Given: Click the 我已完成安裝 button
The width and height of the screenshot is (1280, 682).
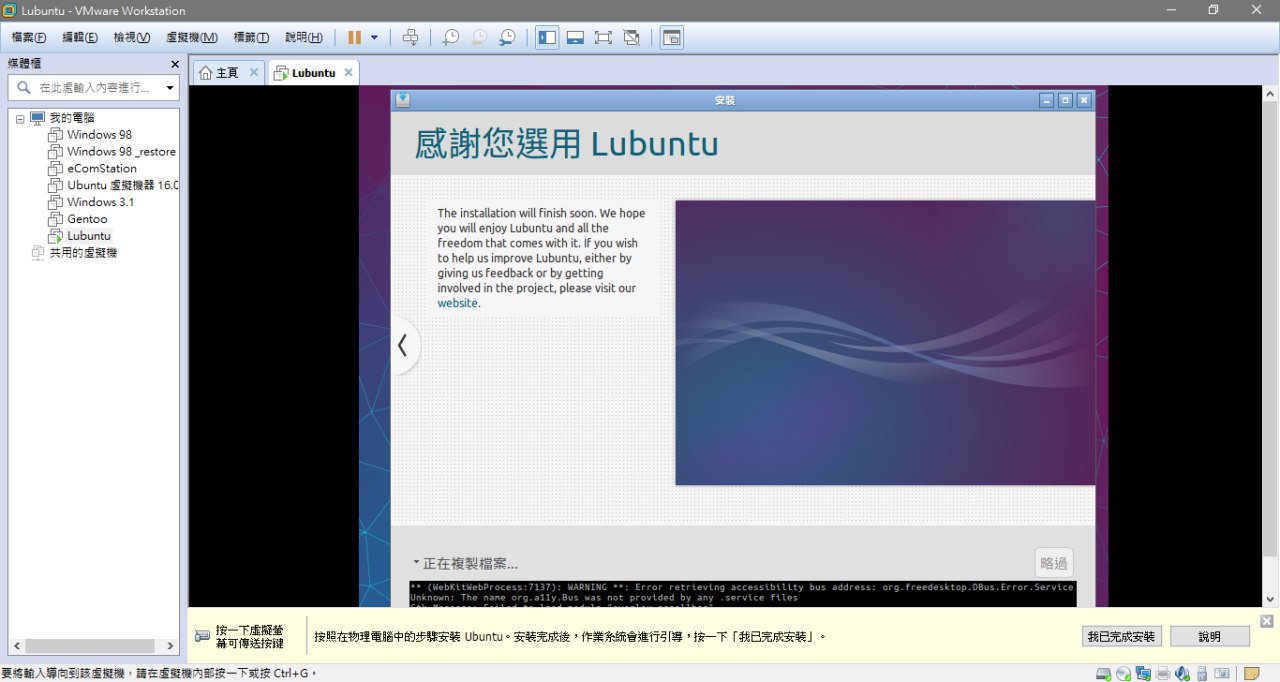Looking at the screenshot, I should point(1121,636).
